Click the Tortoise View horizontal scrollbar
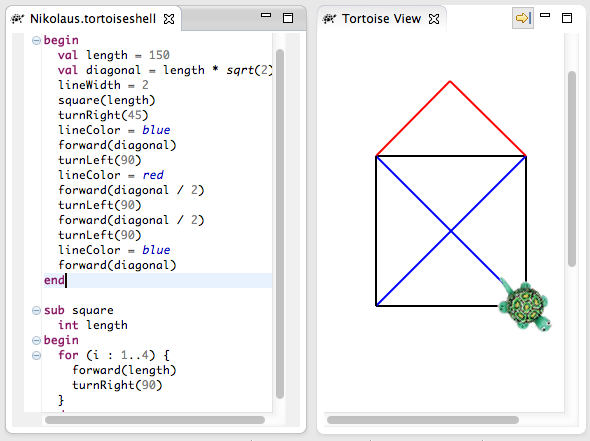Image resolution: width=590 pixels, height=441 pixels. coord(423,420)
